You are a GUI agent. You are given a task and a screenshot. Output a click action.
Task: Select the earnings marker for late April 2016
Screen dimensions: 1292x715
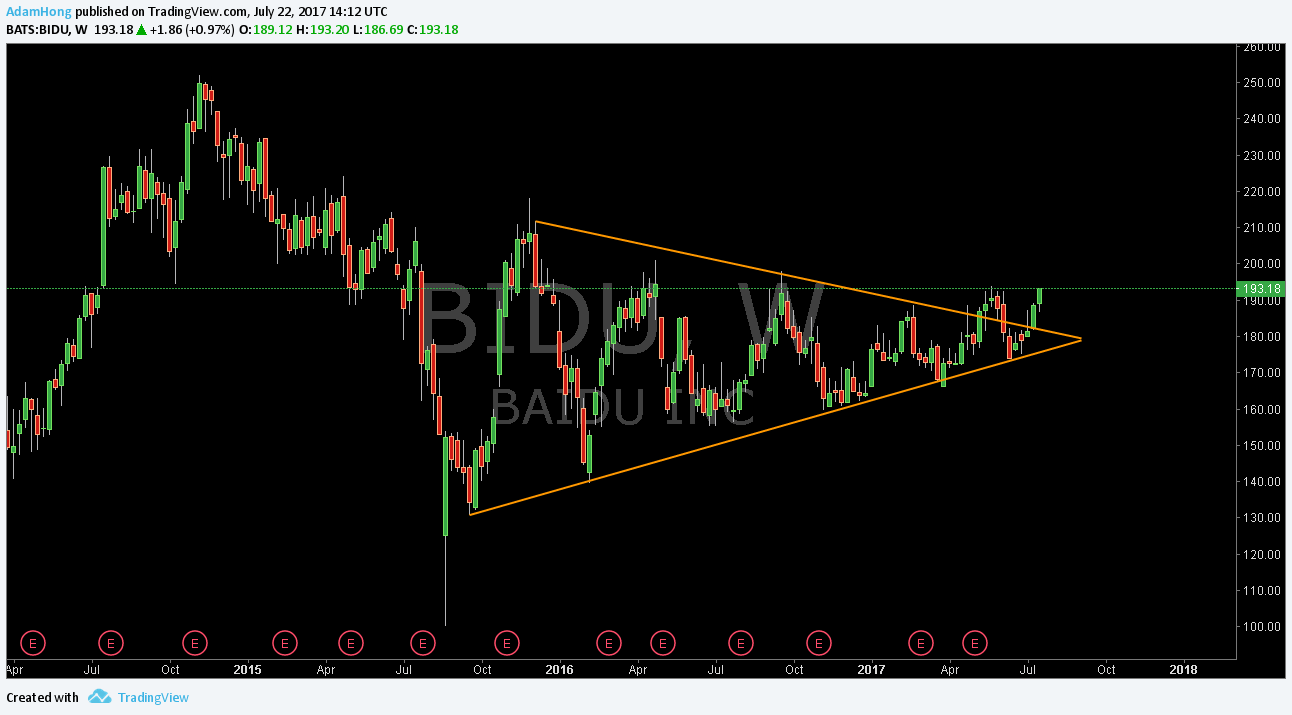pyautogui.click(x=661, y=641)
